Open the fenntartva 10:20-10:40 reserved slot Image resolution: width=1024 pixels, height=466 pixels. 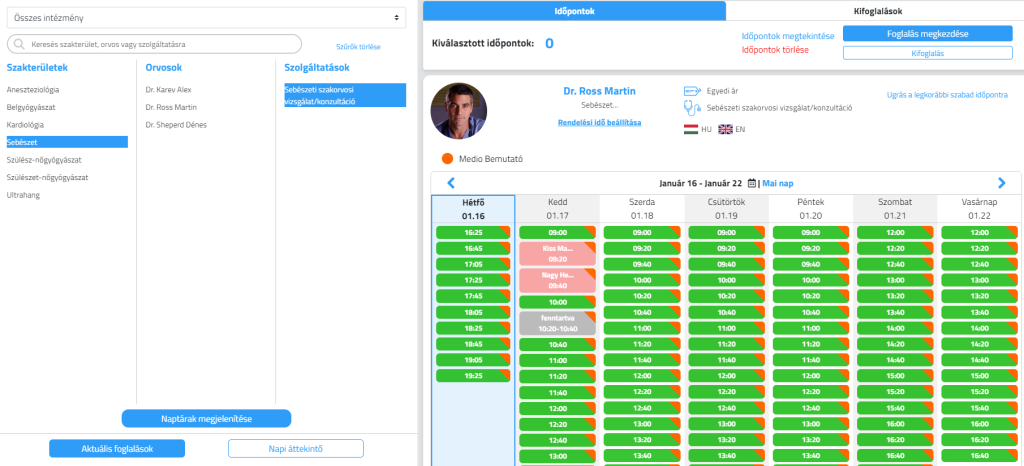558,323
